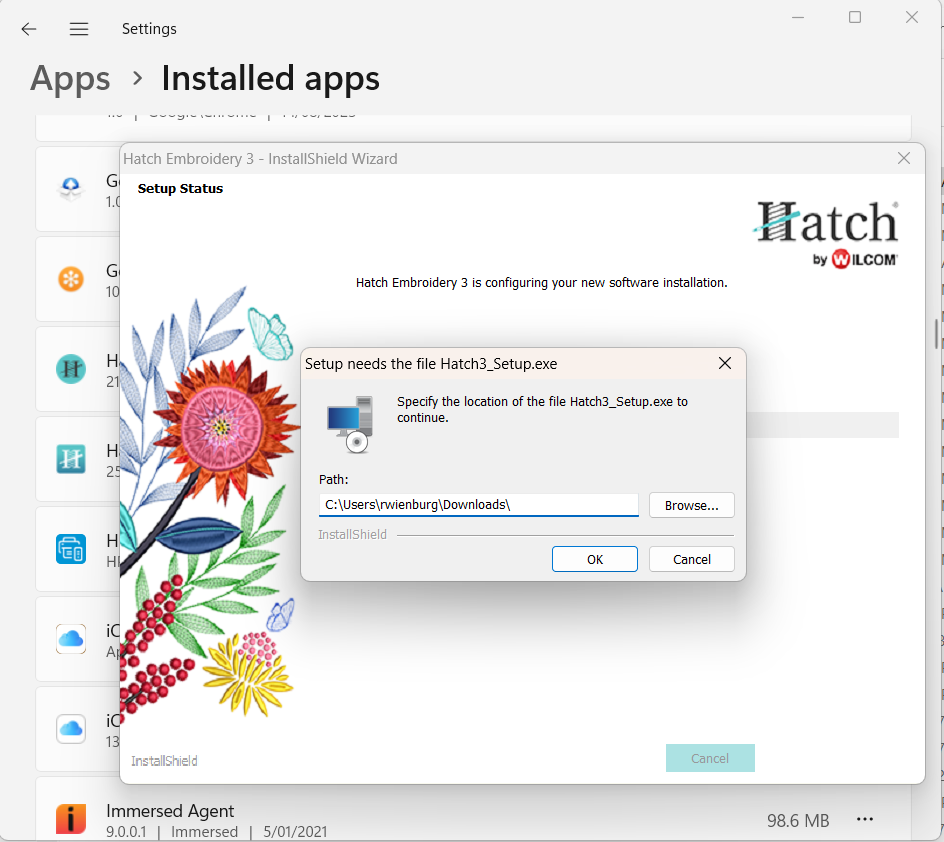Click the Installed apps breadcrumb heading
The image size is (944, 842).
[x=270, y=78]
